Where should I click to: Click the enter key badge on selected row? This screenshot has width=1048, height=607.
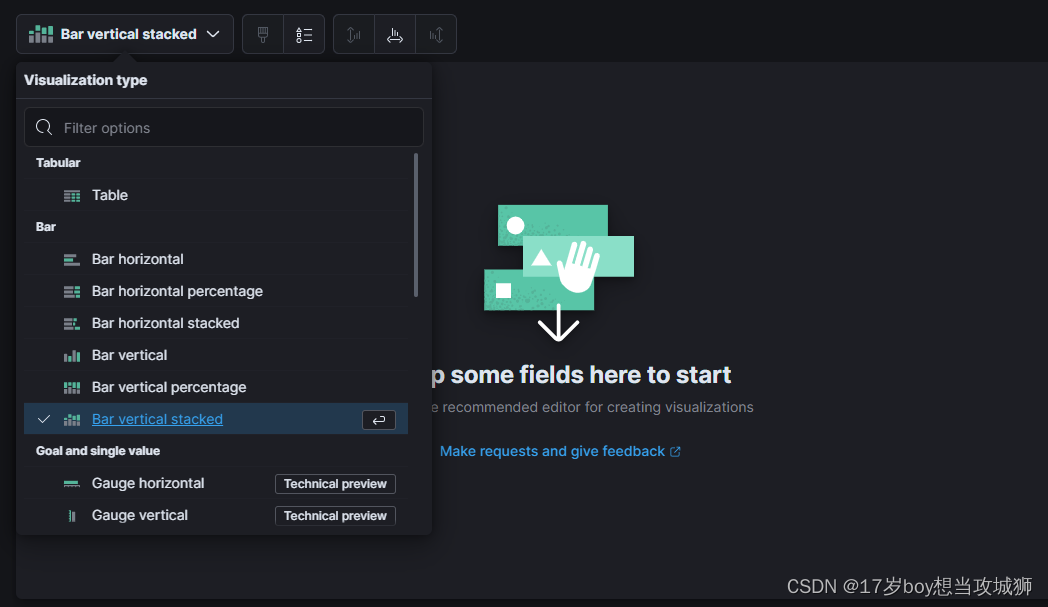(379, 420)
